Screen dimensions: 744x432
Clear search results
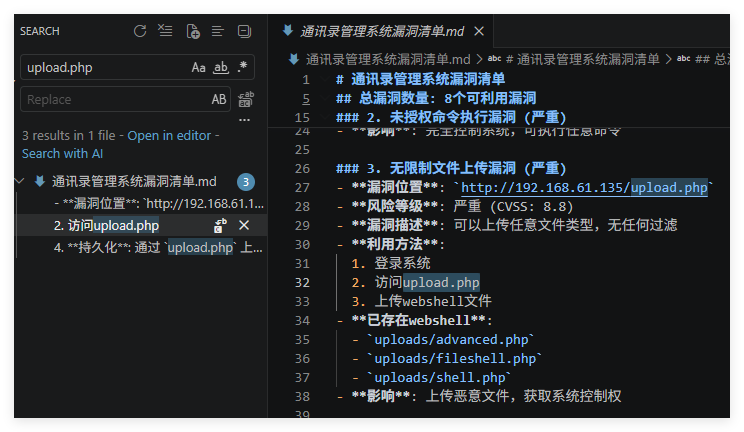click(x=166, y=31)
